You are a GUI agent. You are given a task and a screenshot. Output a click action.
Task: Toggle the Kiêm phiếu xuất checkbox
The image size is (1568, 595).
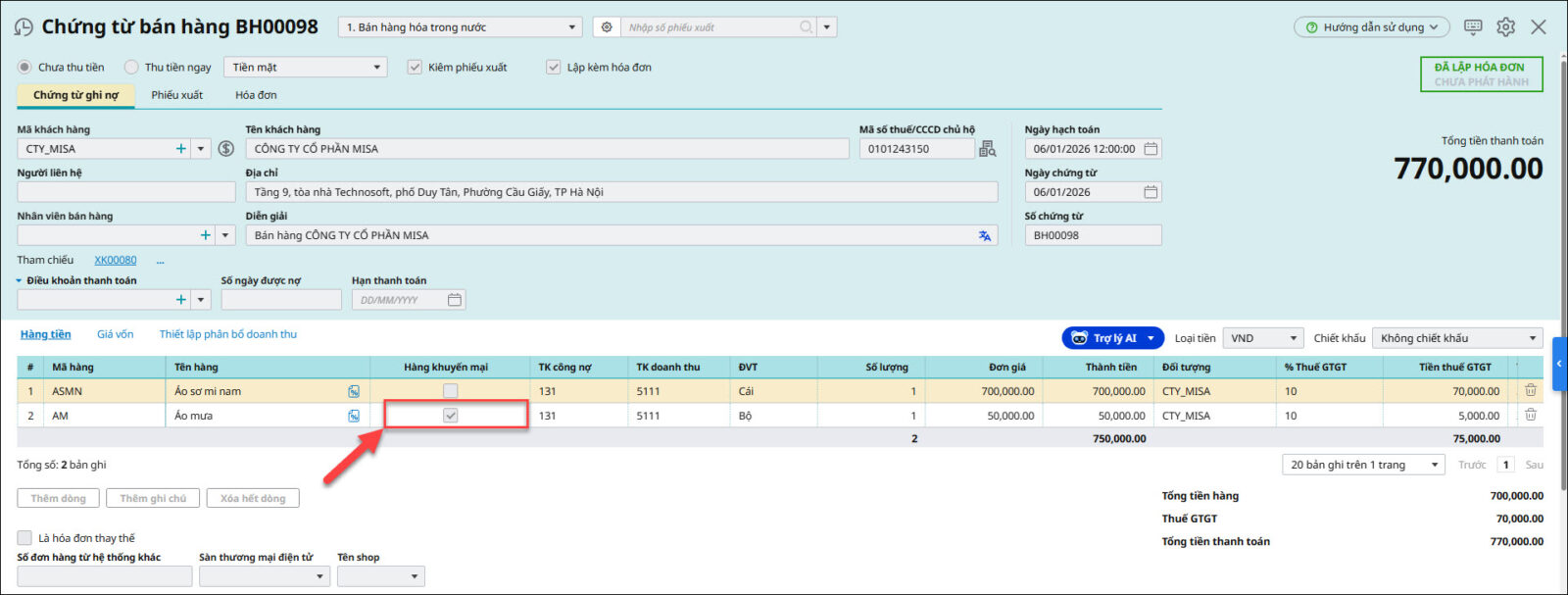click(415, 68)
